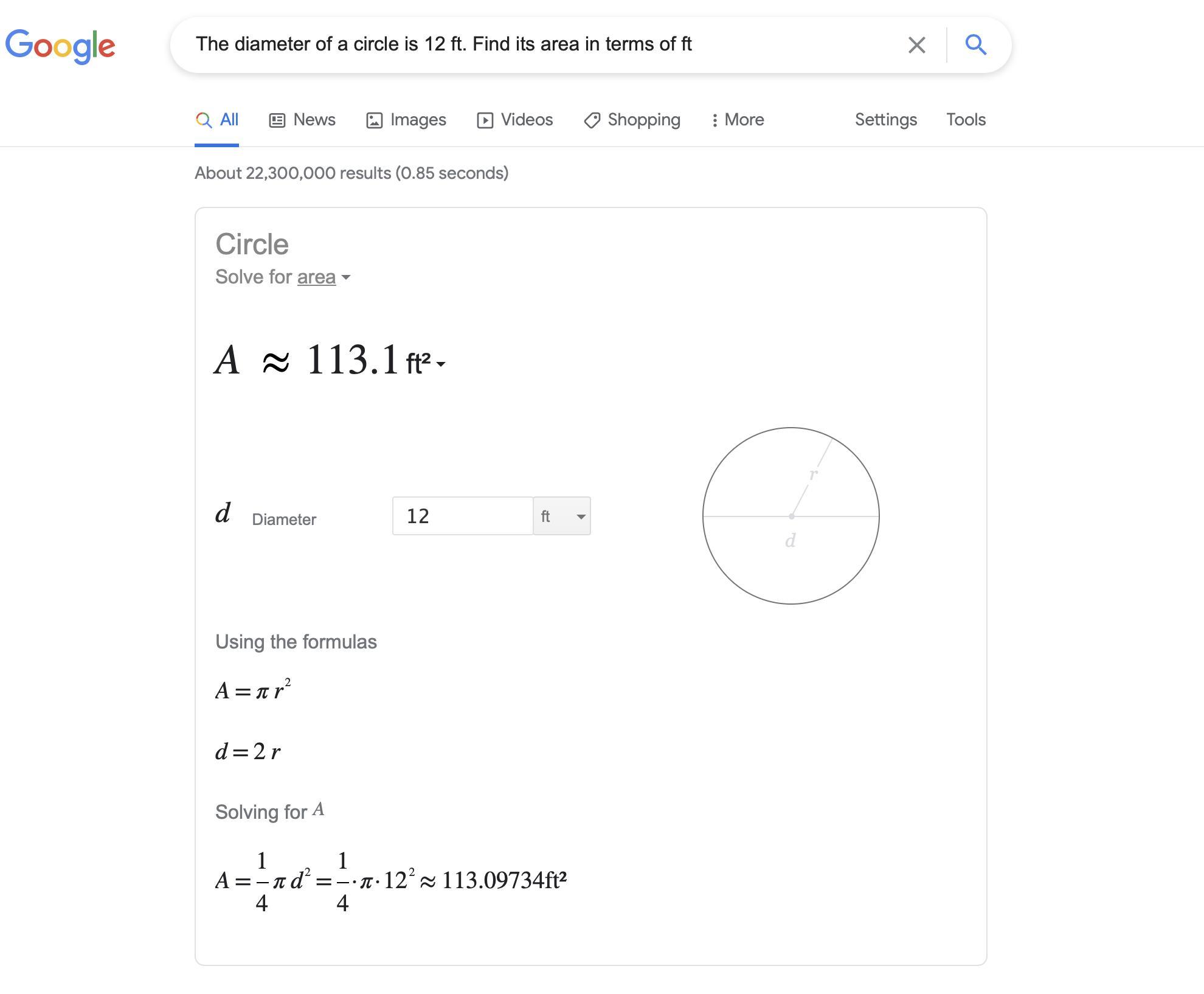Click the Videos play icon
Image resolution: width=1204 pixels, height=994 pixels.
point(485,120)
